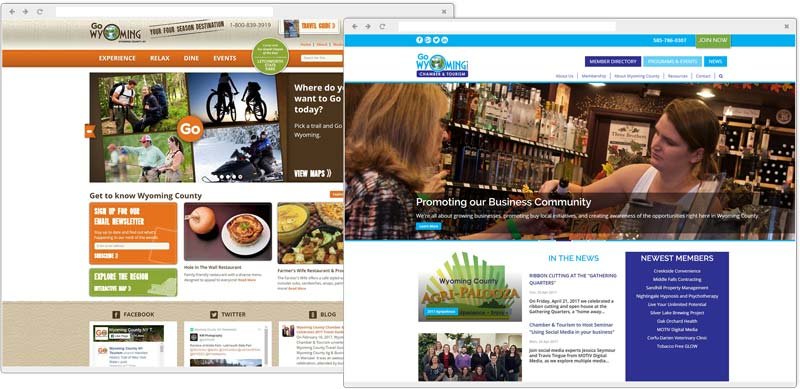Open the Chamber & Tourism to Host Seminar article
Viewport: 800px width, 389px height.
(571, 328)
